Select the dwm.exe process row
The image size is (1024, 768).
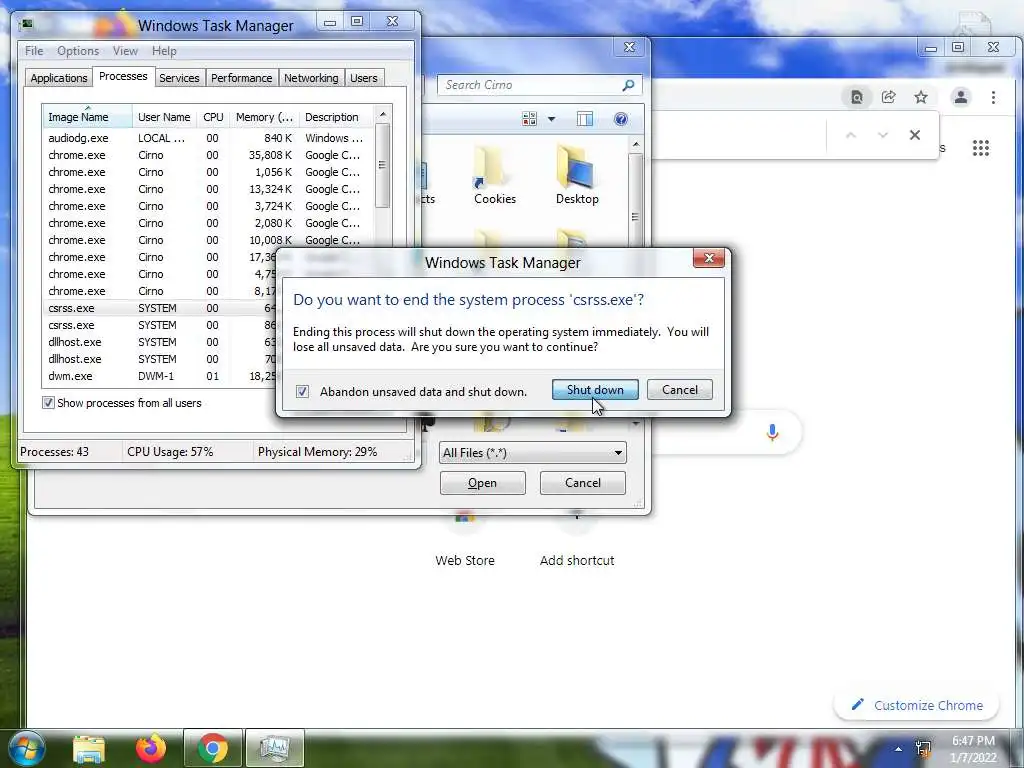(x=159, y=376)
